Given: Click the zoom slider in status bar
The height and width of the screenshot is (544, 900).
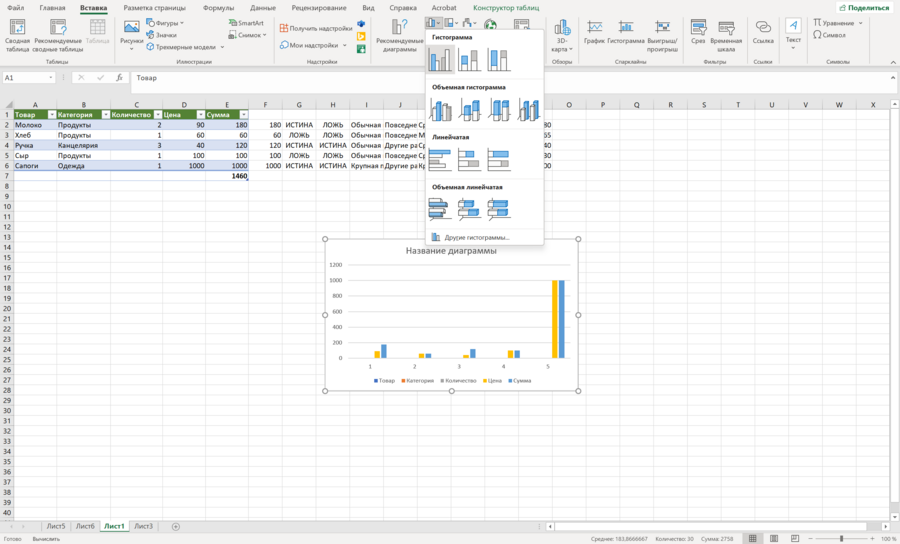Looking at the screenshot, I should click(841, 539).
